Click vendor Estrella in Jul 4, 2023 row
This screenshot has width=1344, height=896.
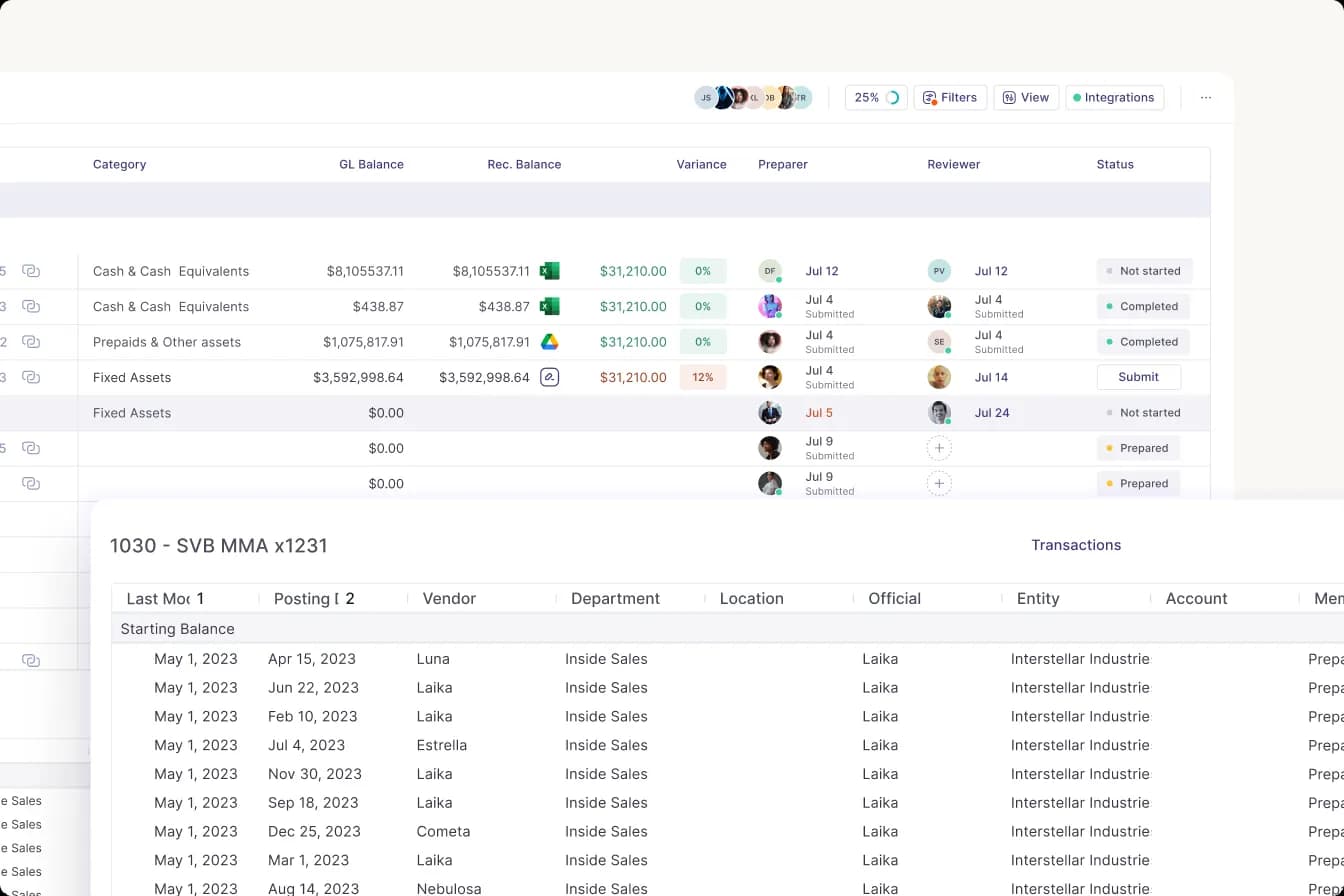(441, 745)
